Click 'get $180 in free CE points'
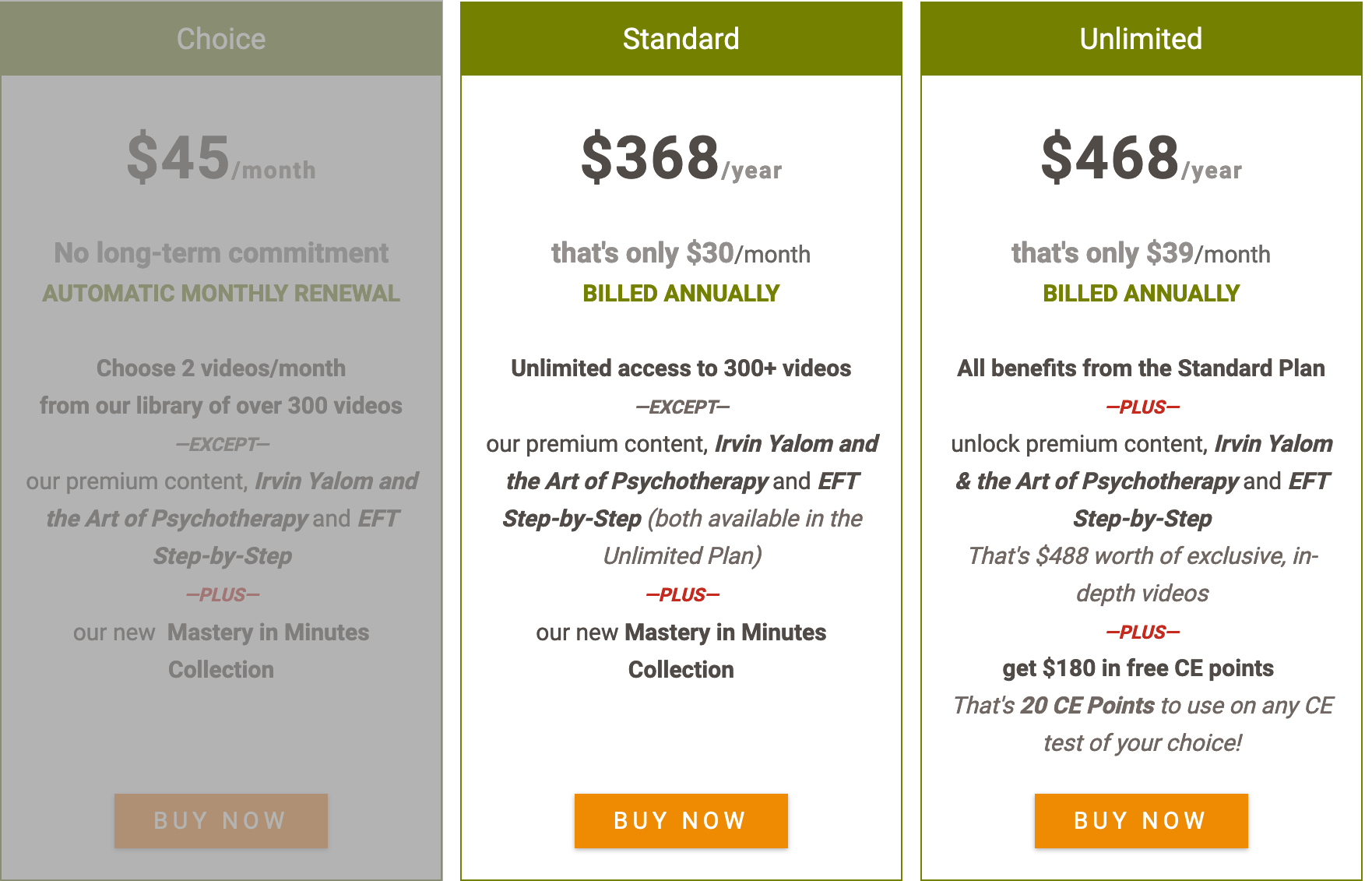 click(x=1138, y=668)
